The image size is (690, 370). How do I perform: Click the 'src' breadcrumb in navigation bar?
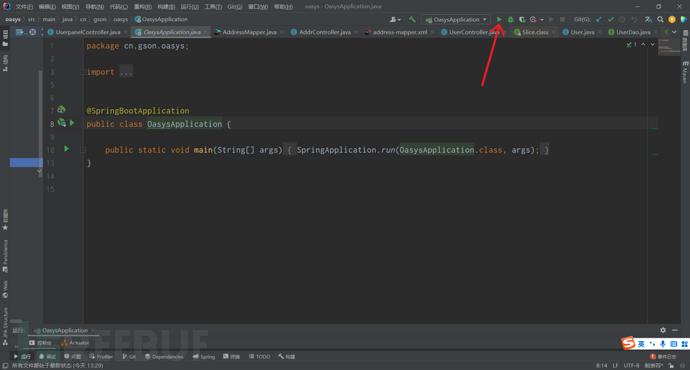tap(32, 19)
